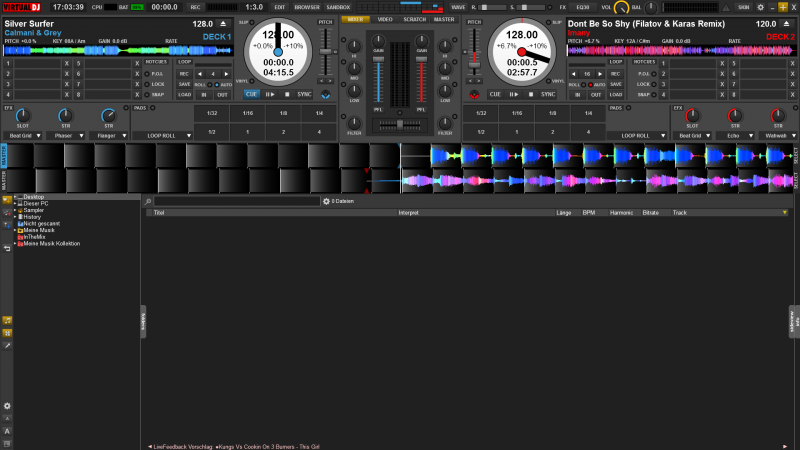
Task: Turn the Deck 1 EFX SLOT knob
Action: (x=23, y=115)
